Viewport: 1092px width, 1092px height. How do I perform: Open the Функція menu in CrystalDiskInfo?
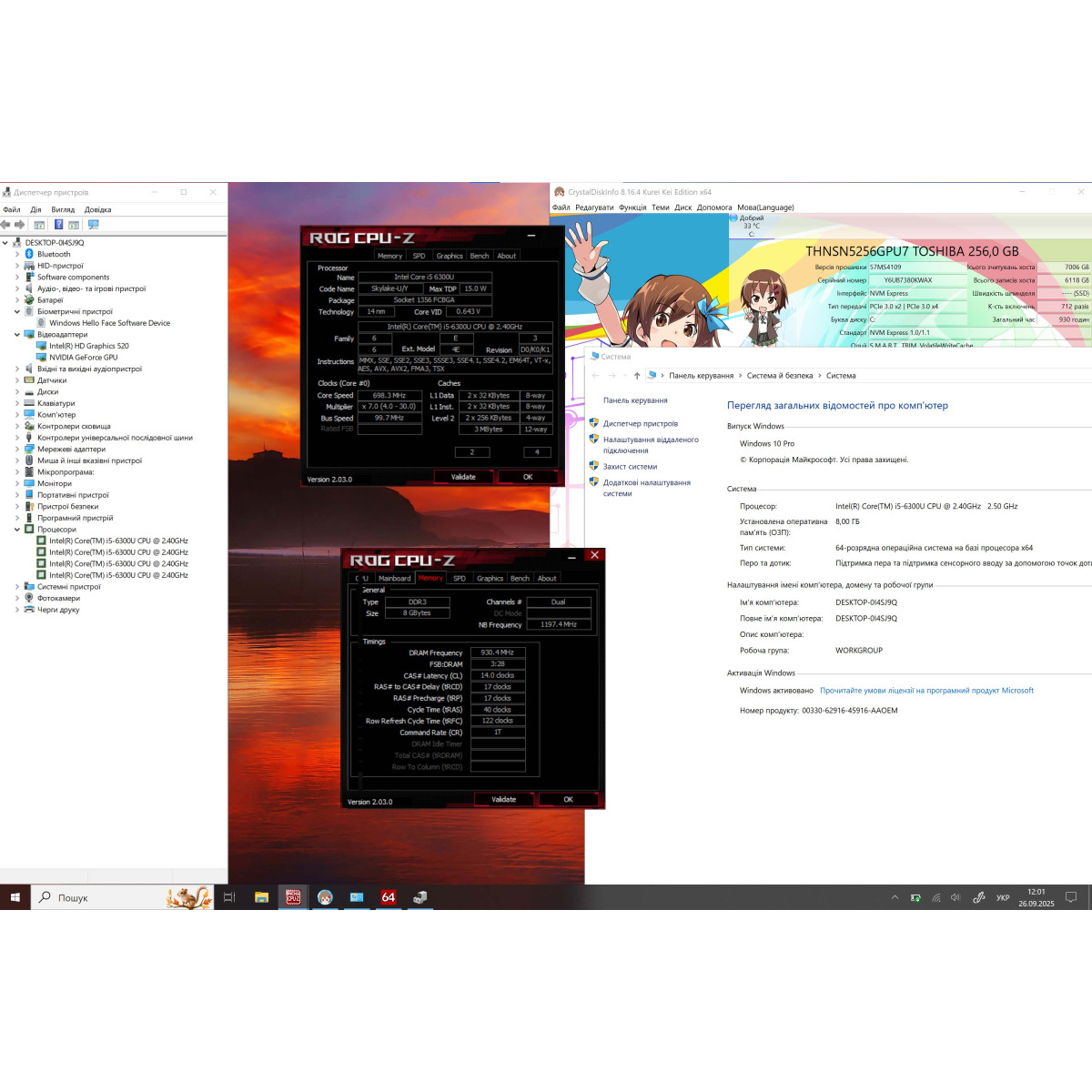point(632,207)
